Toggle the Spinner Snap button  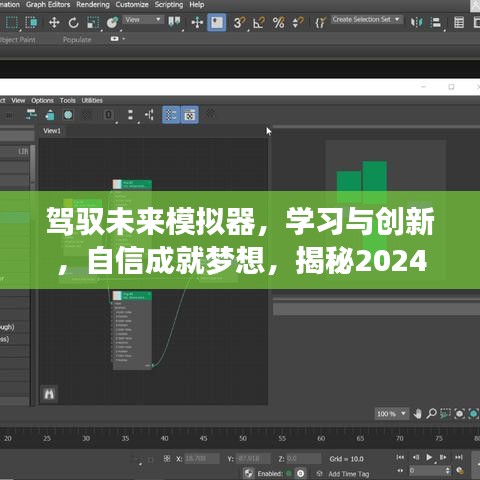tap(297, 22)
